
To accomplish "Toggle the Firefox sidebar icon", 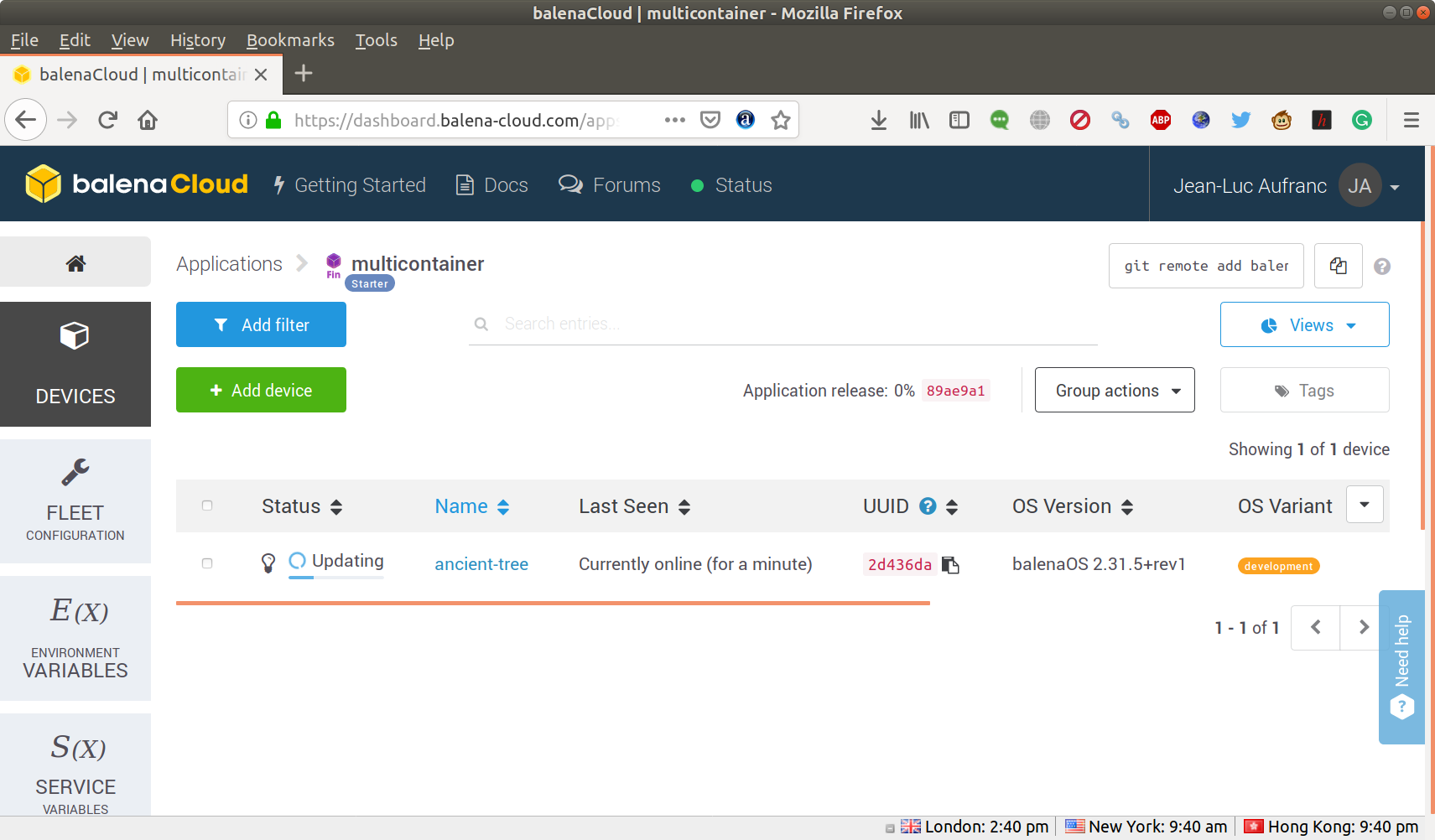I will coord(959,120).
